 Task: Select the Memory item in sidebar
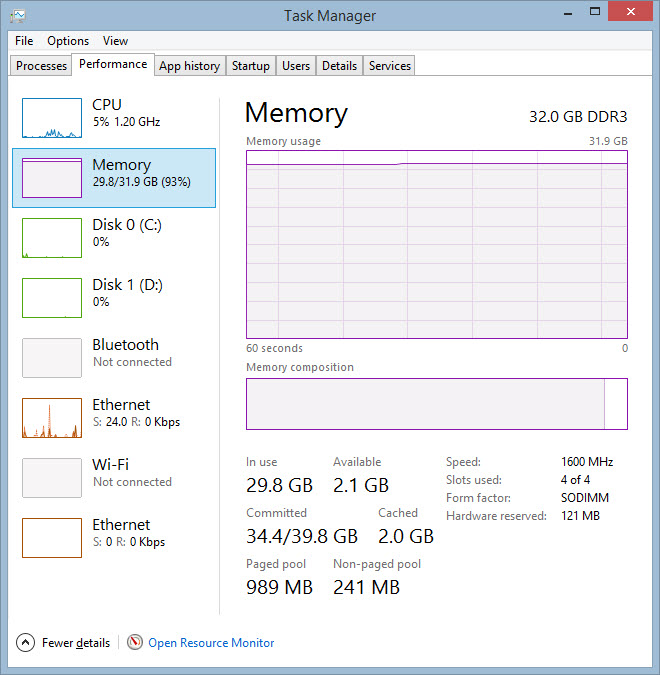click(114, 177)
